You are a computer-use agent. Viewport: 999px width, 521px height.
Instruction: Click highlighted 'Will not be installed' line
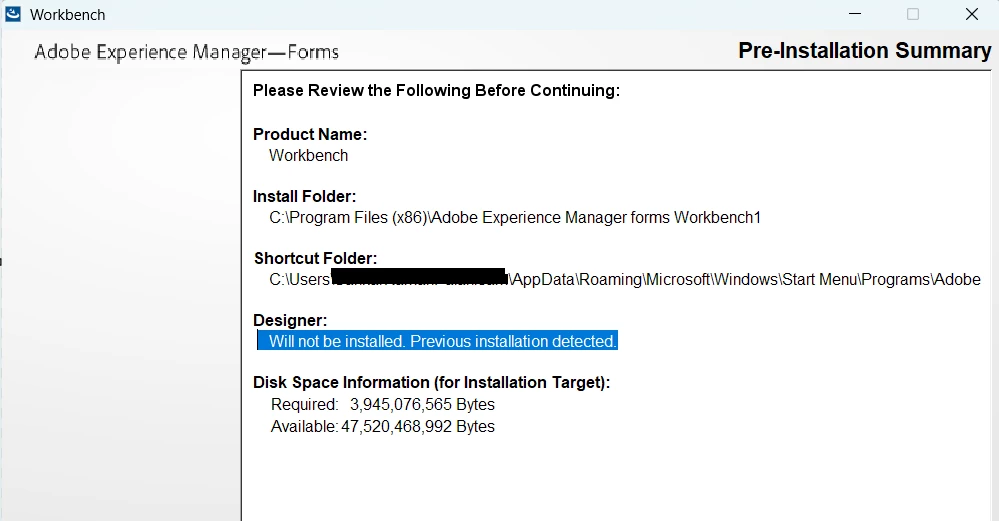tap(438, 341)
